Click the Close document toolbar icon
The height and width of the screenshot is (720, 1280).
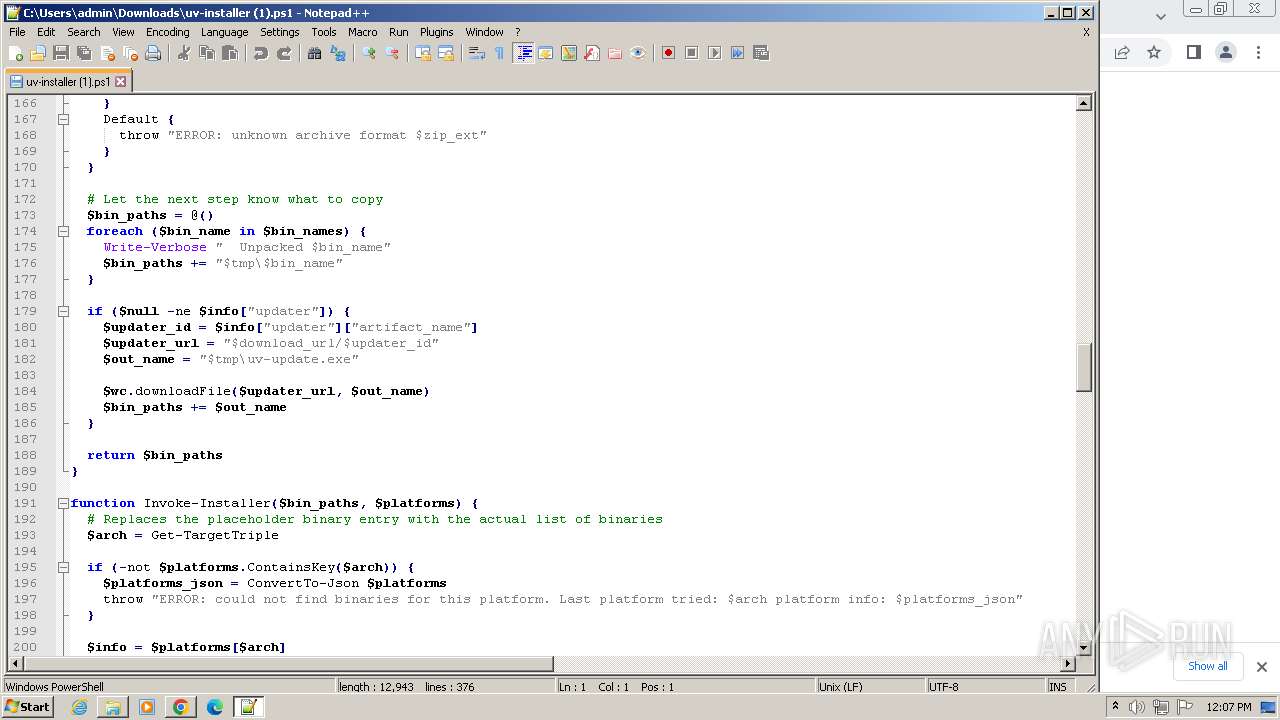pyautogui.click(x=107, y=53)
